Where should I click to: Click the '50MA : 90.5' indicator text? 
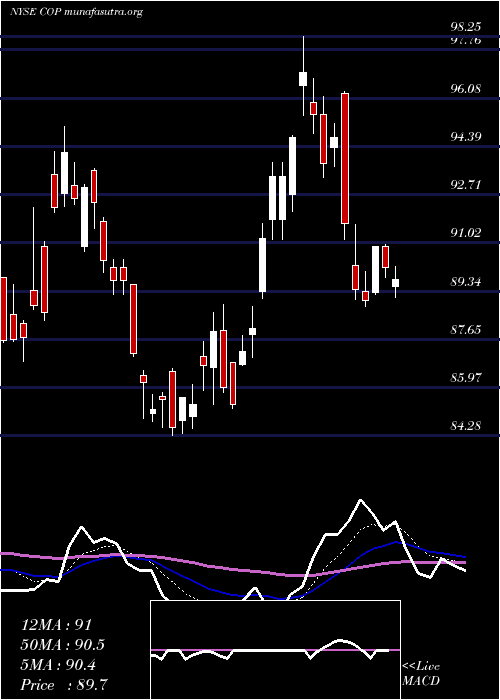tap(63, 645)
